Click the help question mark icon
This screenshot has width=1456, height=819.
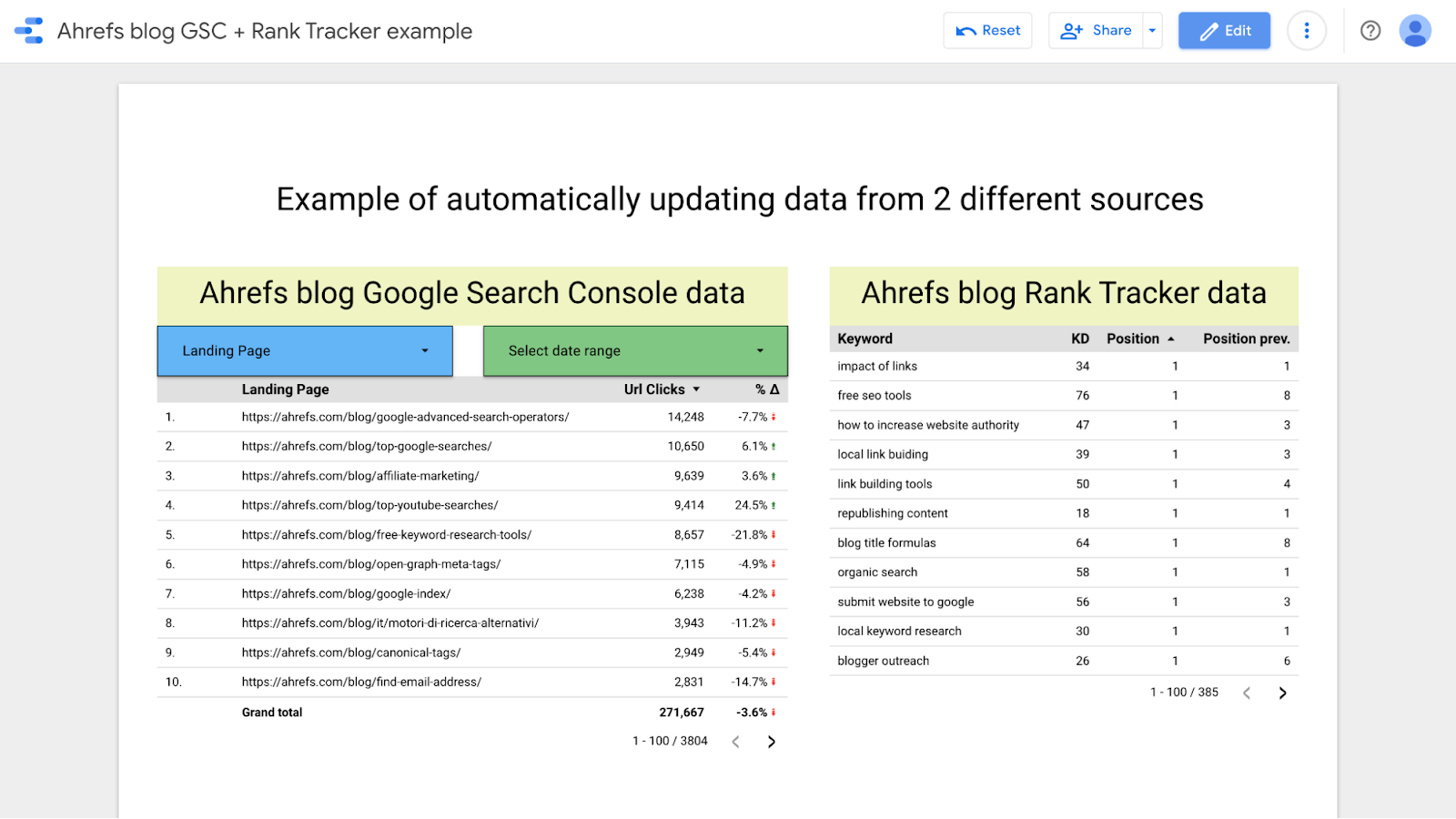pos(1370,30)
